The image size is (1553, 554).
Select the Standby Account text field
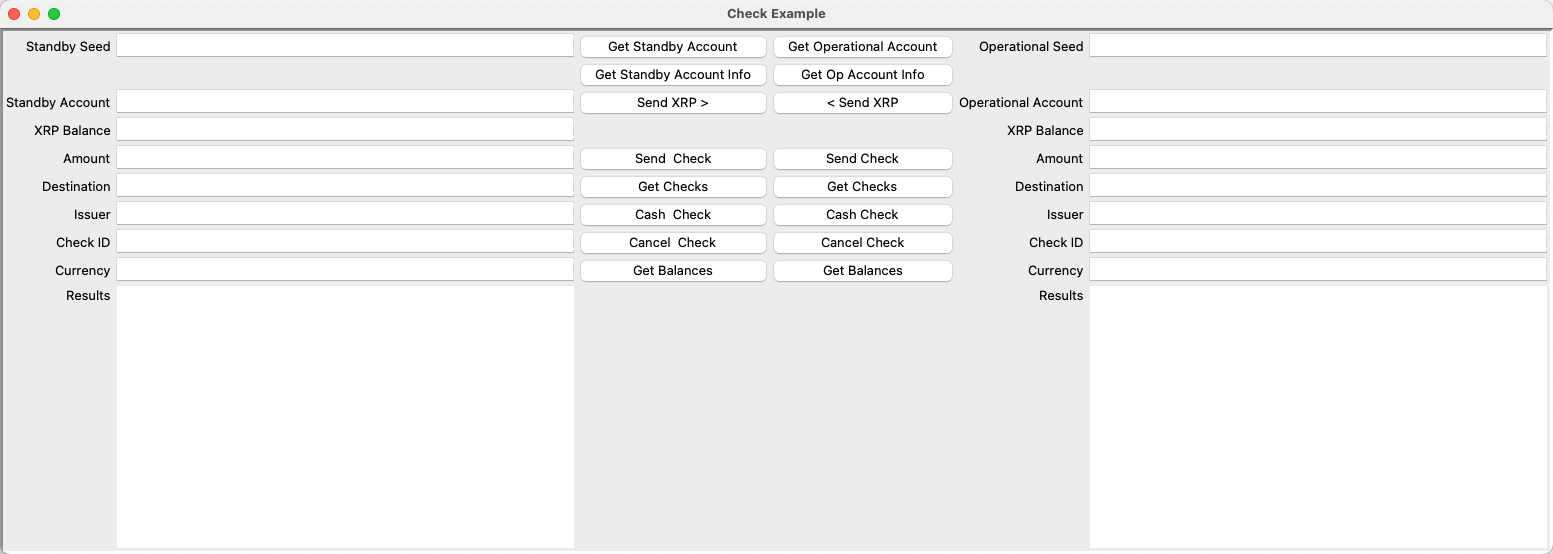click(x=345, y=102)
